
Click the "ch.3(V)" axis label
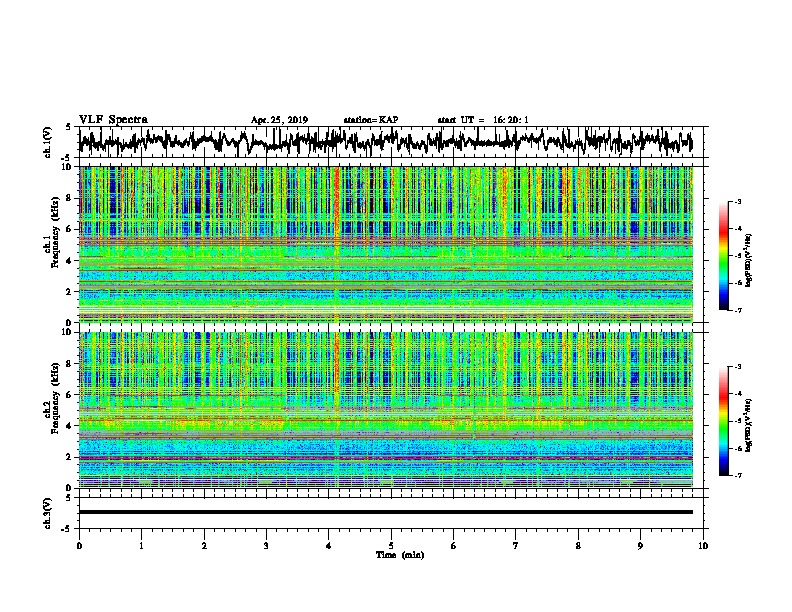point(48,513)
